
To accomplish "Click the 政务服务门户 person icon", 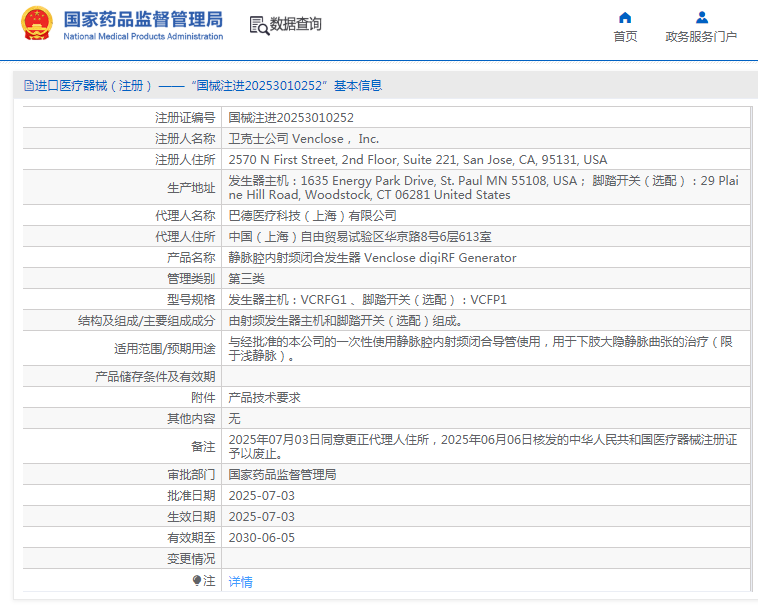I will [701, 17].
